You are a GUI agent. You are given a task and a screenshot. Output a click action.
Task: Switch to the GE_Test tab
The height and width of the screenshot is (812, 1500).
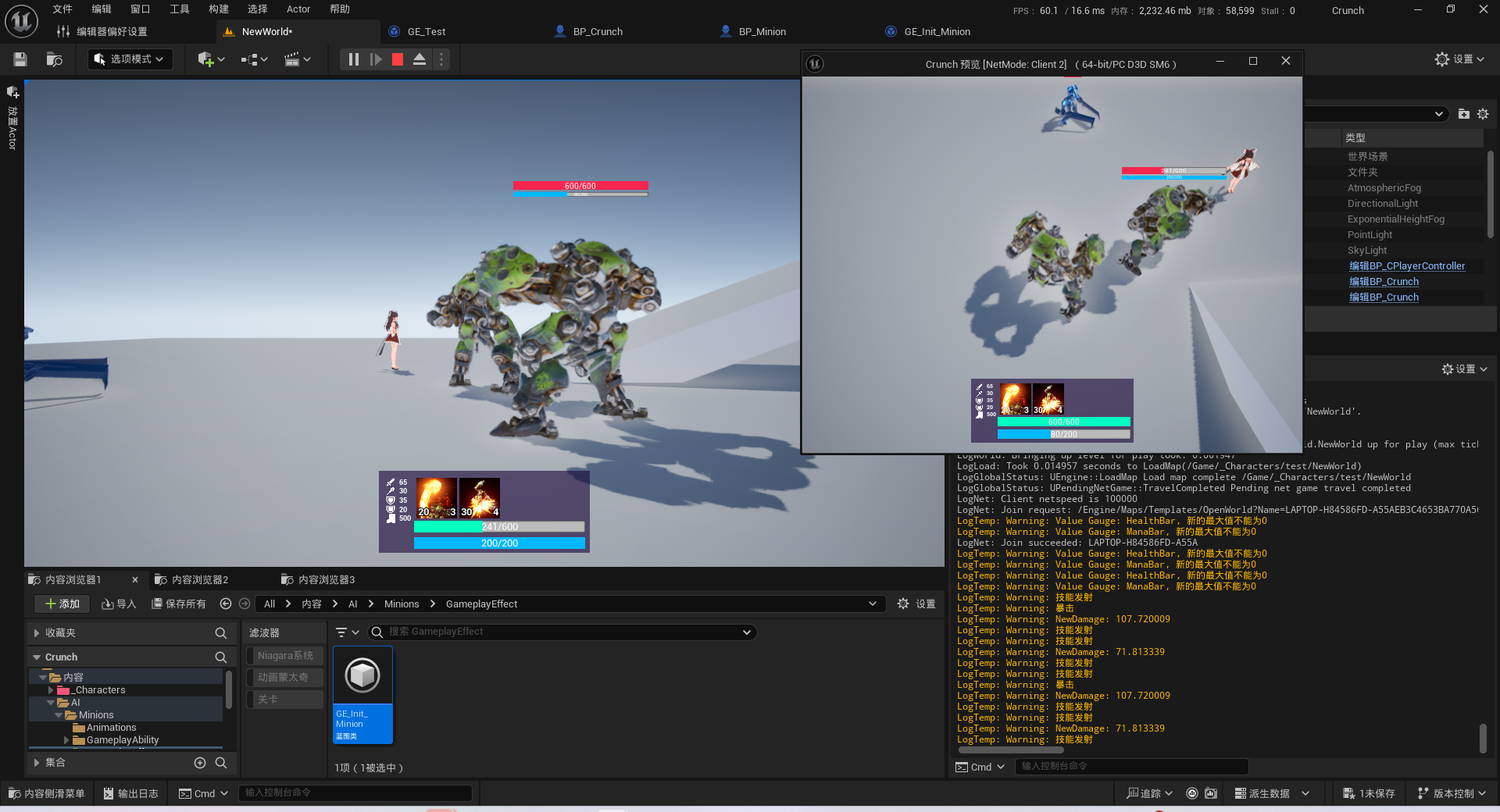tap(427, 32)
